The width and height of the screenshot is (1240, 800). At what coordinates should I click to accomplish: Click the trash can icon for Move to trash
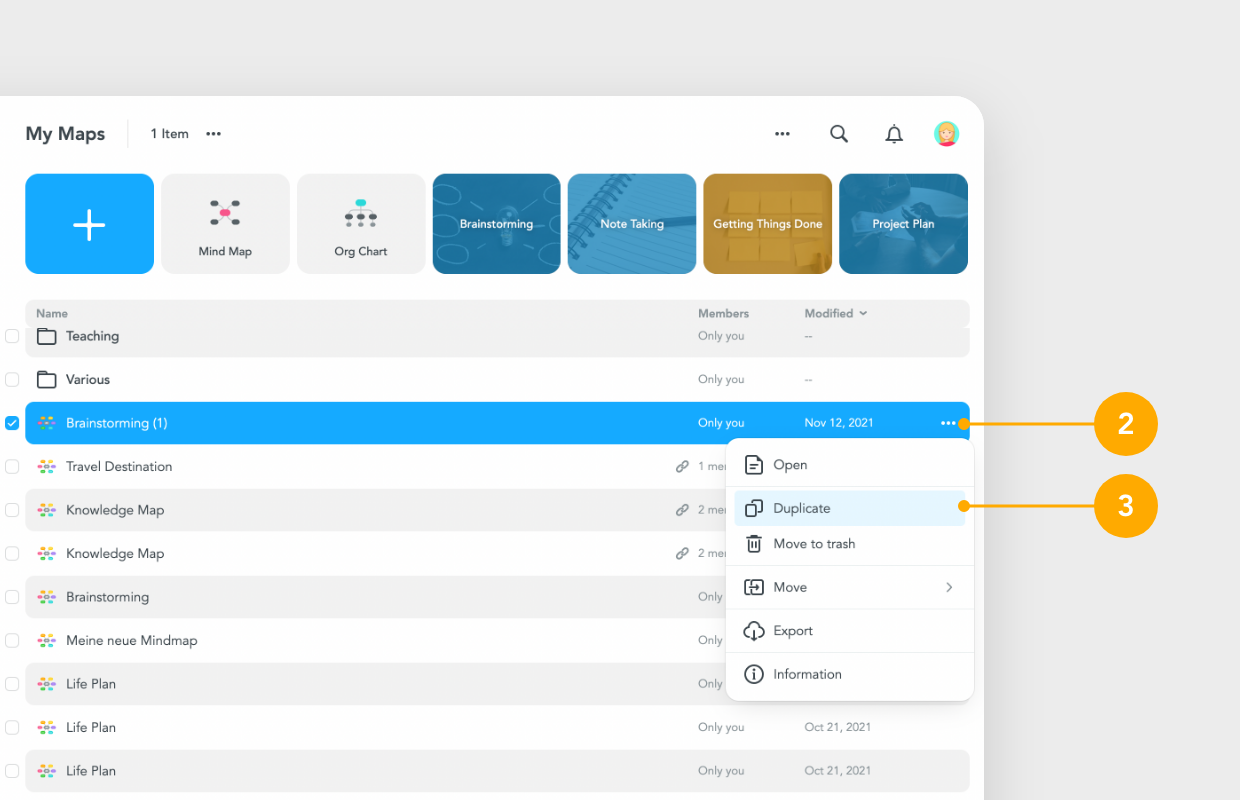[x=754, y=544]
